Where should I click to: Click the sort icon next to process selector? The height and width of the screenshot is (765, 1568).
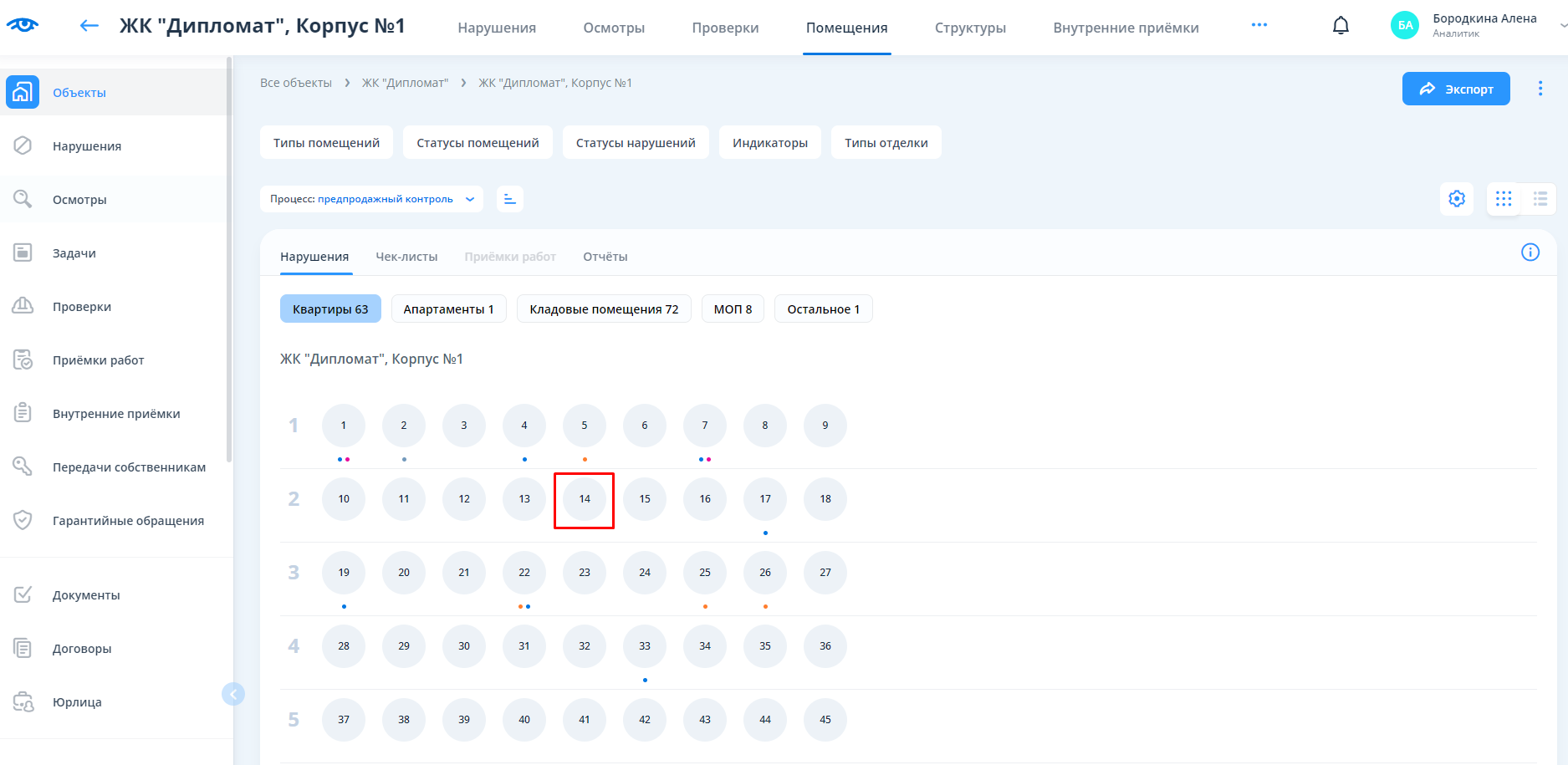(510, 199)
